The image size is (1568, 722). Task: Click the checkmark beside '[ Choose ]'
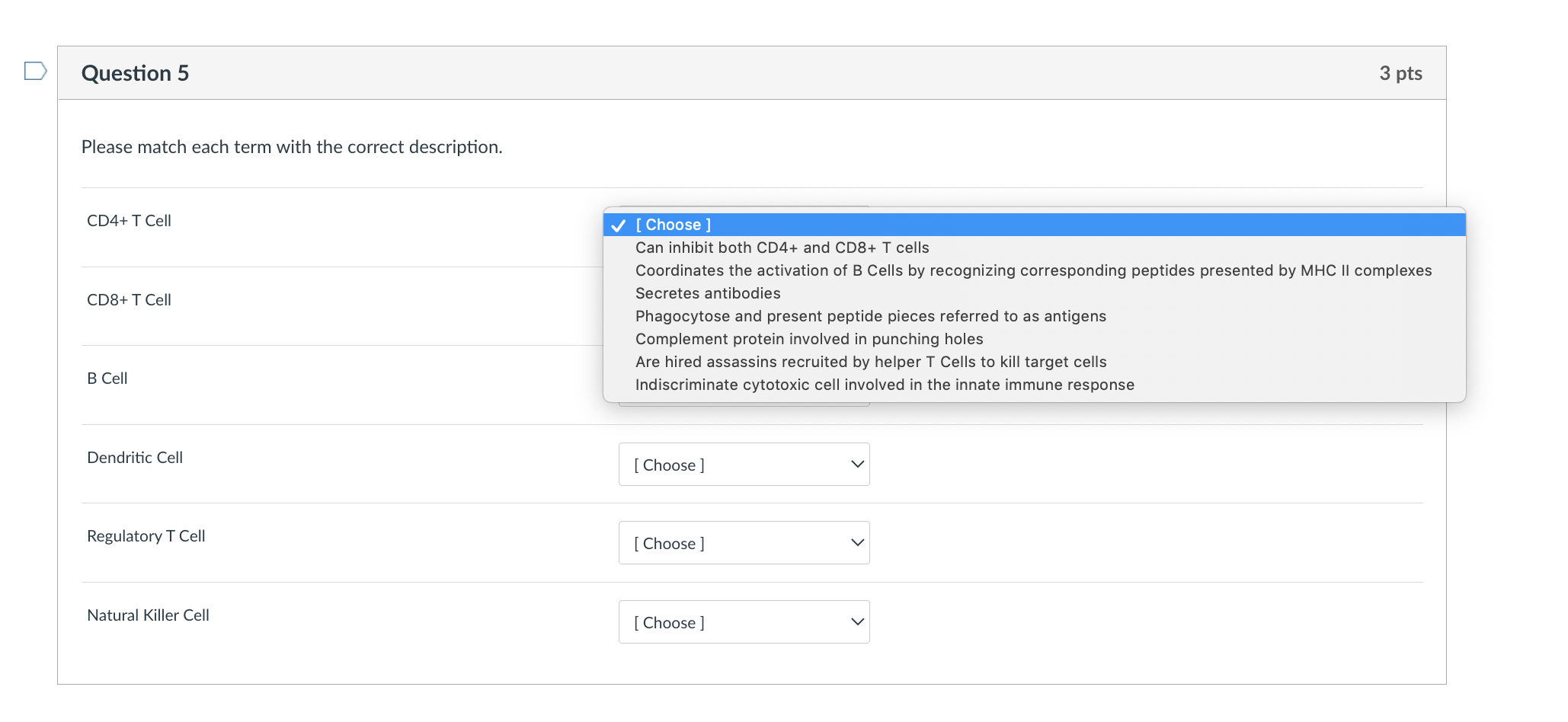pyautogui.click(x=619, y=225)
